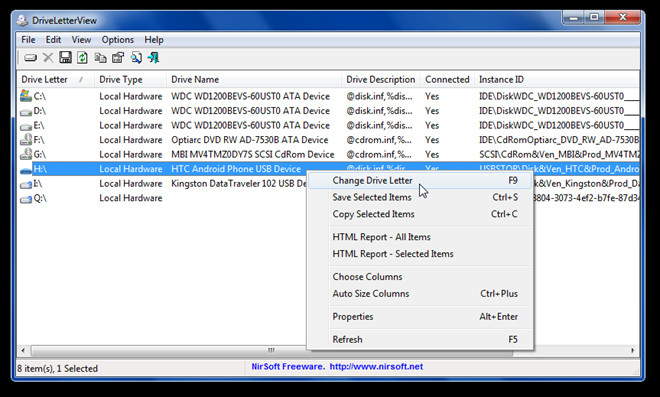Click the Yes value in the C:\ row

(x=432, y=96)
